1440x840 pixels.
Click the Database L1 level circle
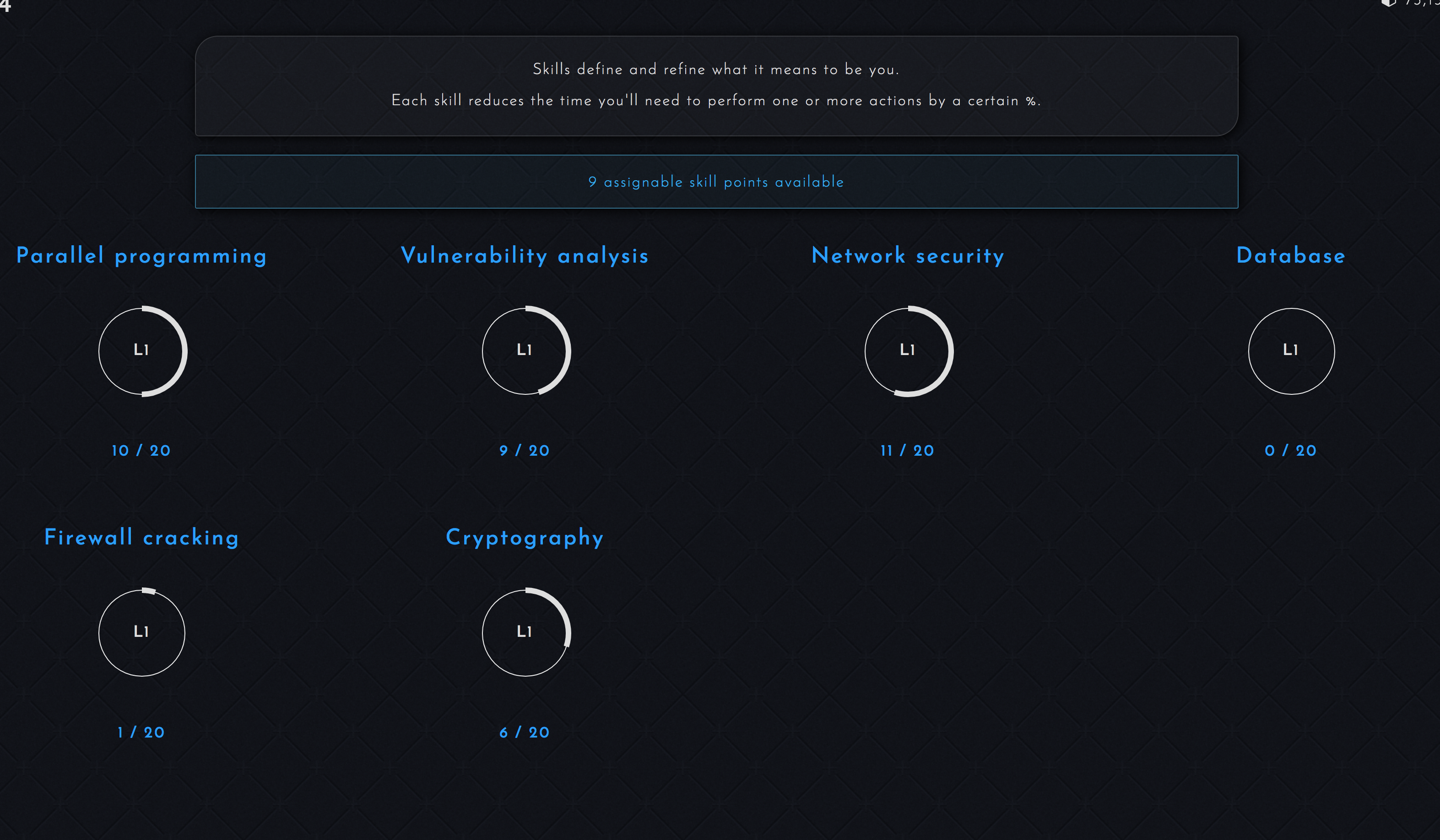1291,351
